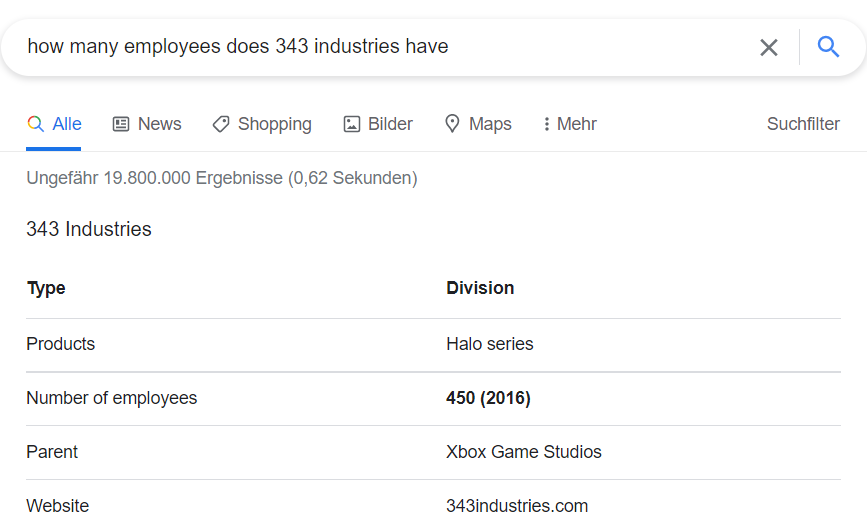The width and height of the screenshot is (867, 532).
Task: Switch to Bilder image results
Action: click(x=378, y=124)
